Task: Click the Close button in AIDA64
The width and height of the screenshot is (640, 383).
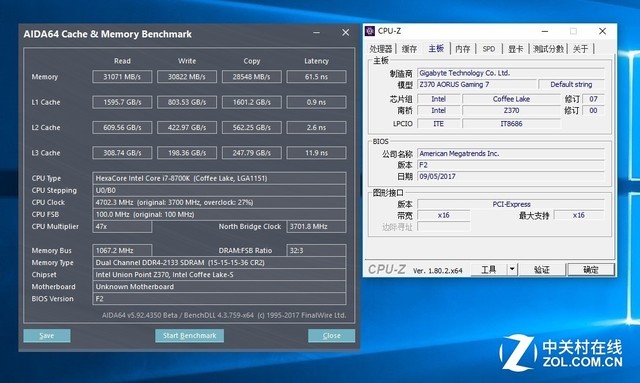Action: click(x=331, y=336)
